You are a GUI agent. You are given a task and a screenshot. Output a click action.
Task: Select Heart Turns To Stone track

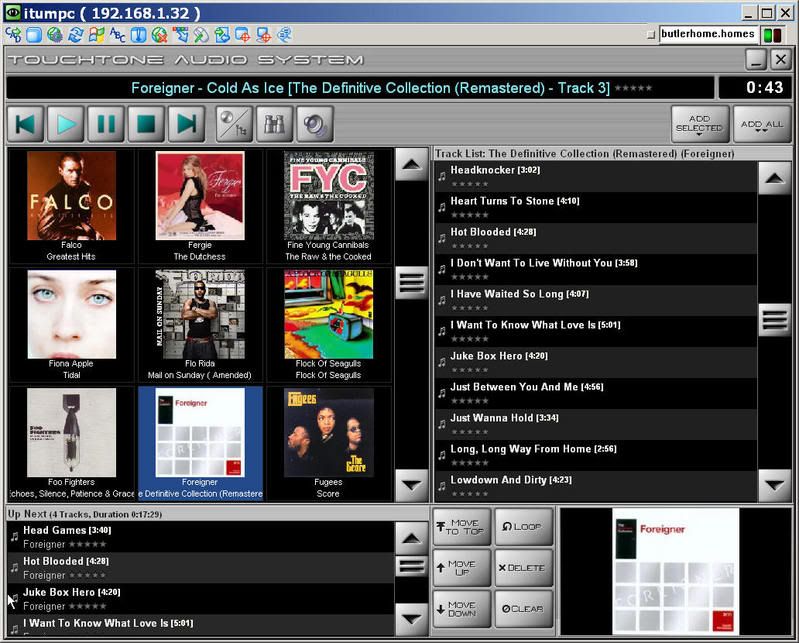[595, 207]
